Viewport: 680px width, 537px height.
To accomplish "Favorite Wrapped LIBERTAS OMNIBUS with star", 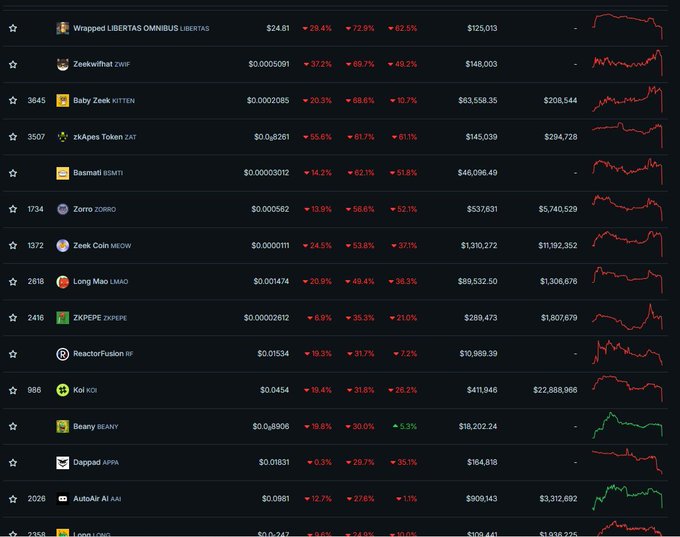I will click(13, 28).
